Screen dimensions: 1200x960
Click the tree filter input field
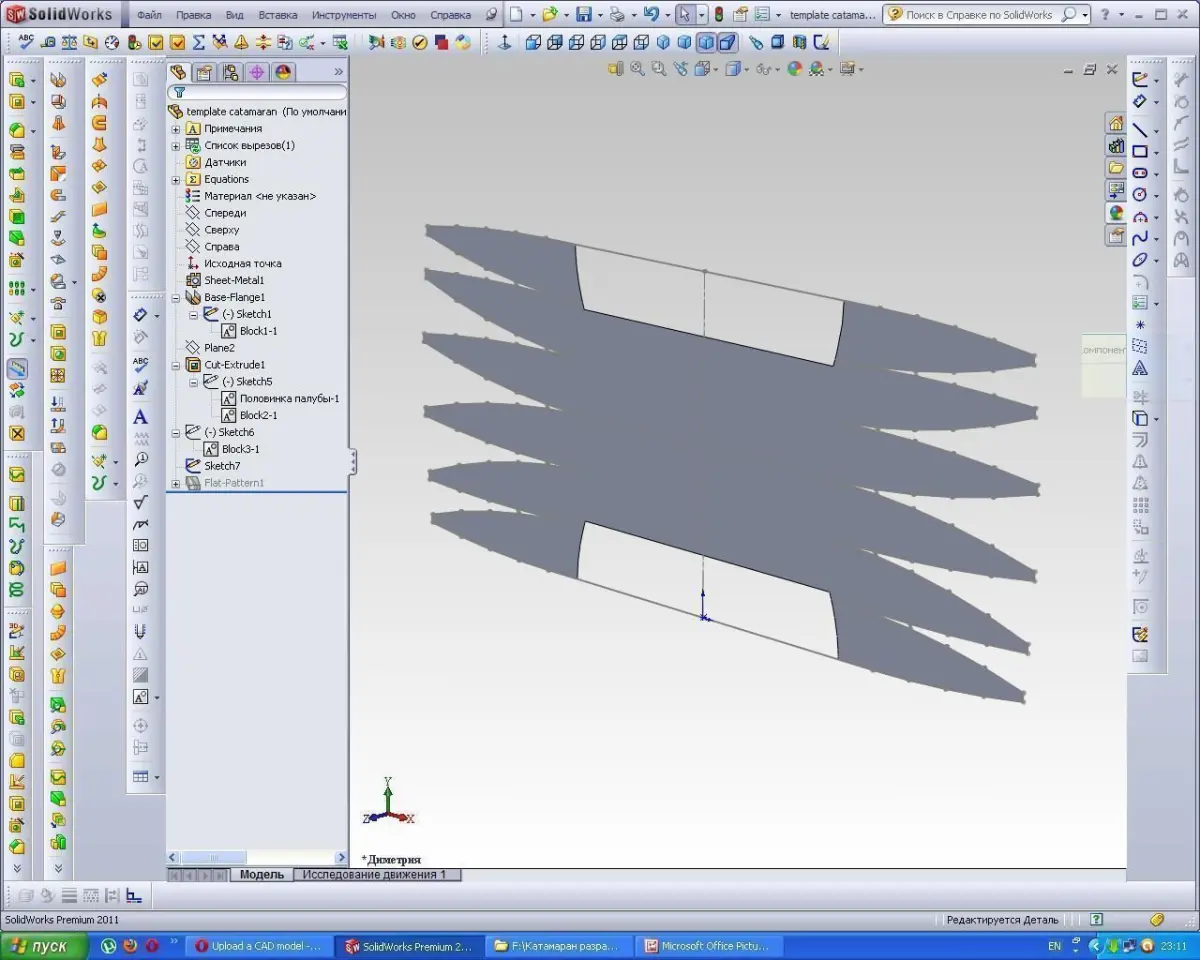coord(258,92)
